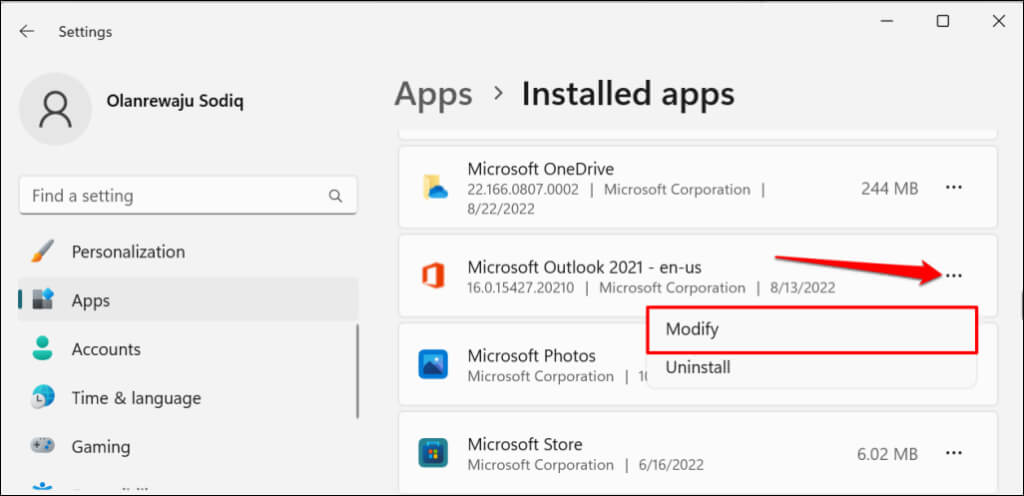Viewport: 1024px width, 496px height.
Task: Click the Microsoft Outlook Office icon
Action: coord(434,276)
